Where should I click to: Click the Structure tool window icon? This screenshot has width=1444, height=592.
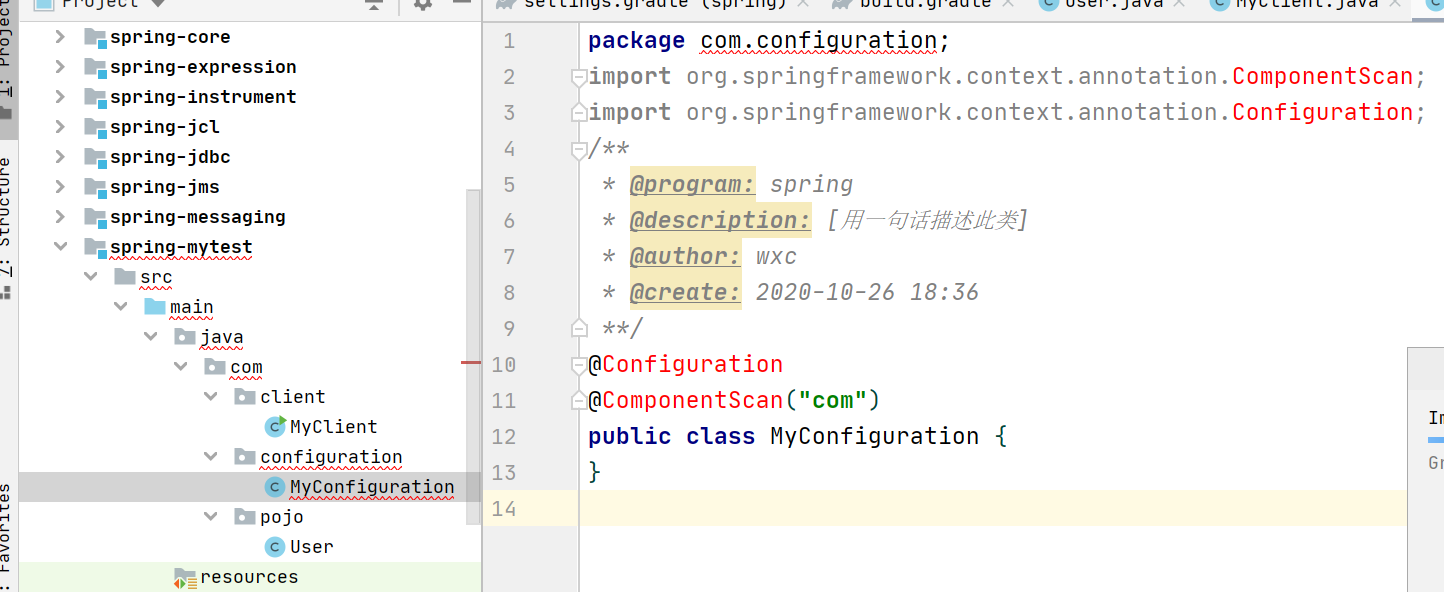pos(7,292)
